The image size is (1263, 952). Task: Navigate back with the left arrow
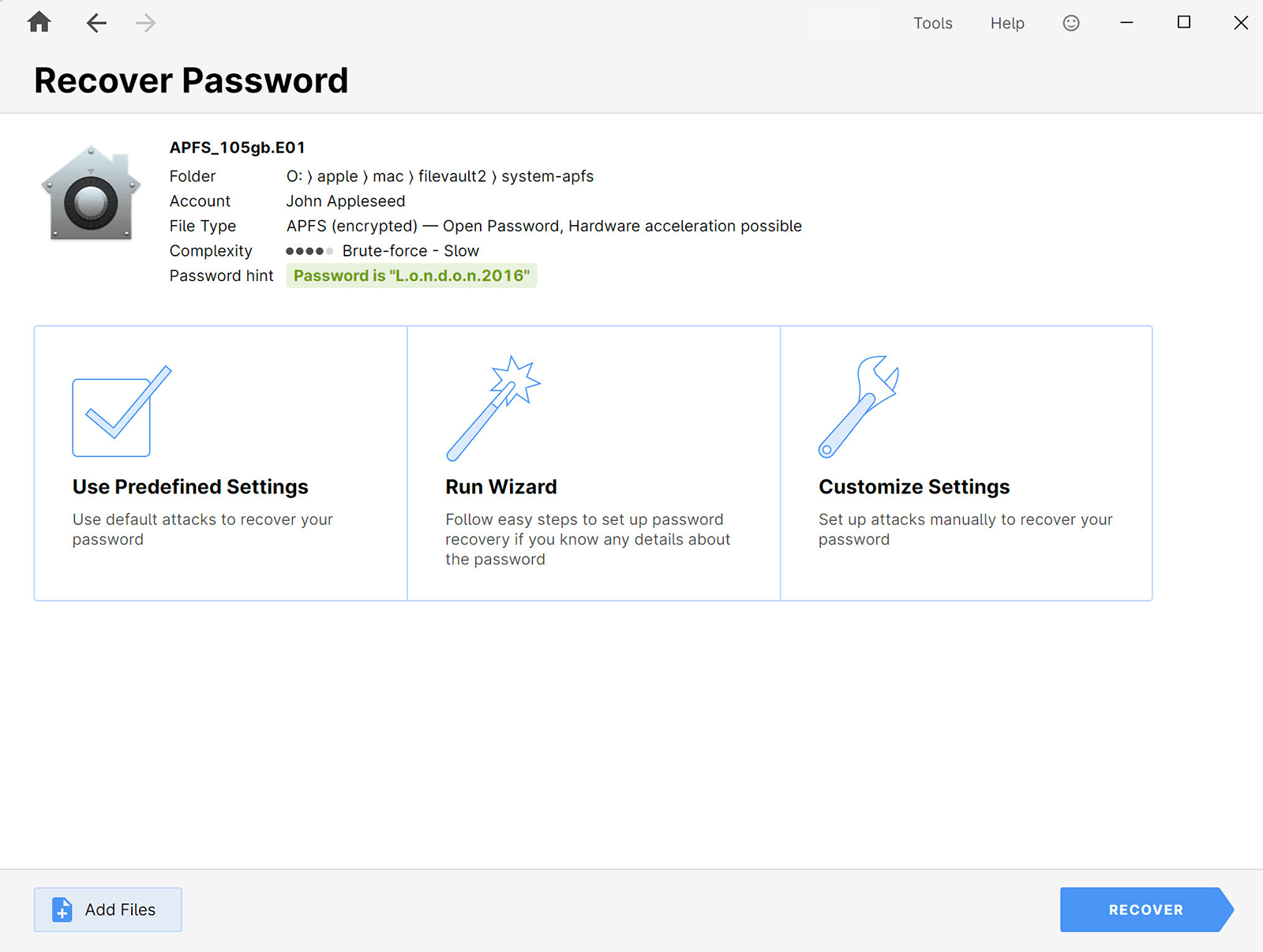click(x=96, y=23)
